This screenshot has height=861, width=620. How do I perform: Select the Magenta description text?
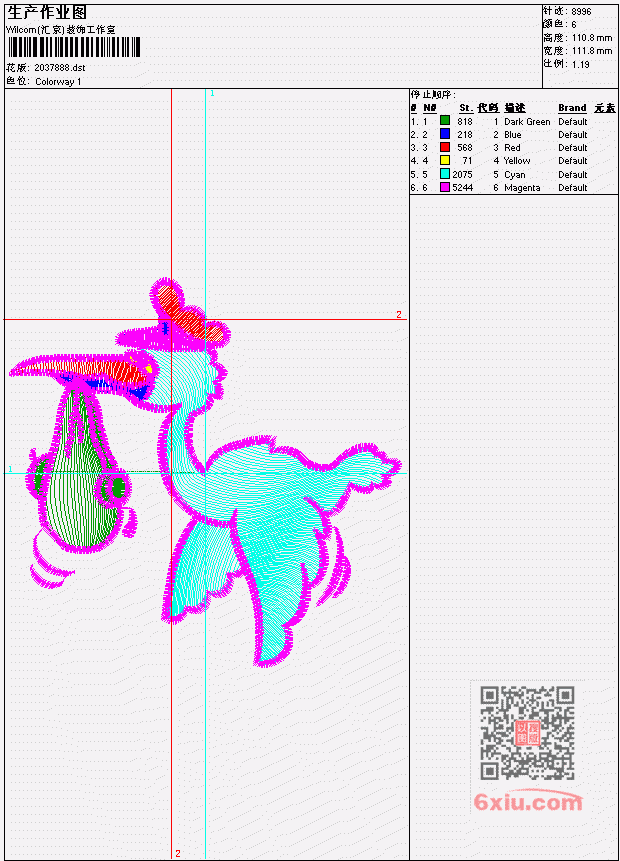pos(522,188)
